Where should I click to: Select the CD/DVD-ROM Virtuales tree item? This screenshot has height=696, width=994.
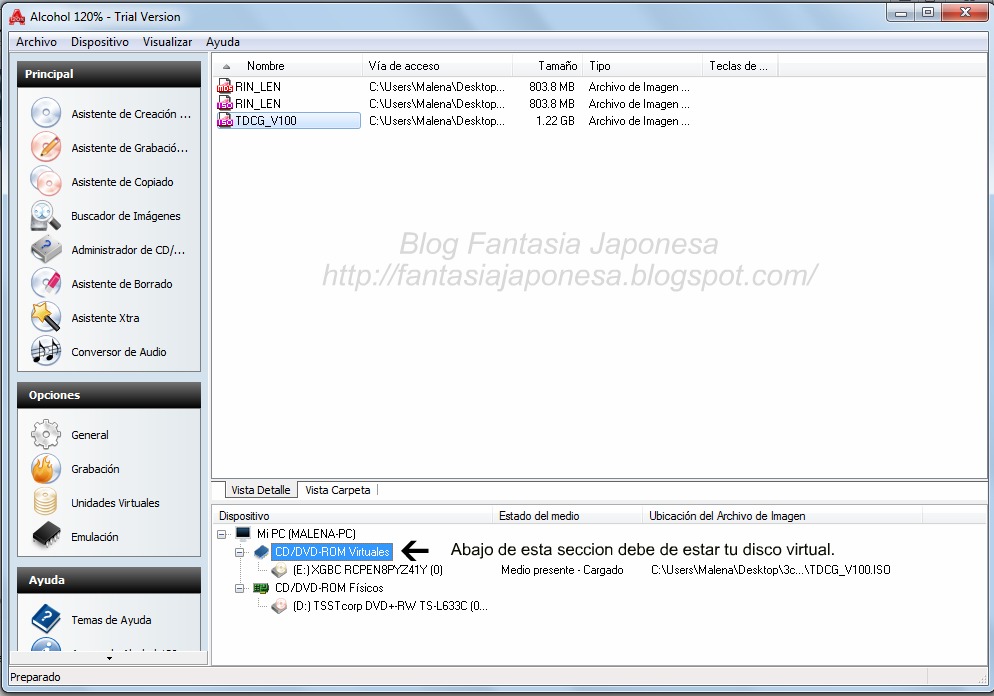pyautogui.click(x=332, y=552)
